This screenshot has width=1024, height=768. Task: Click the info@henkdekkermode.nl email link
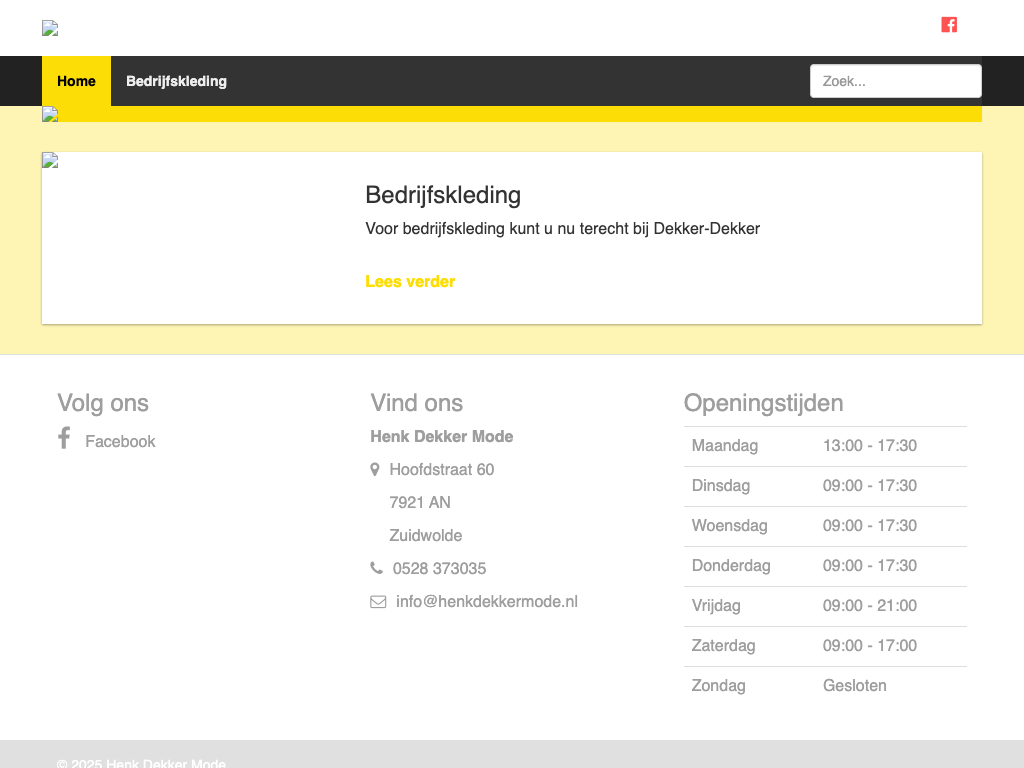tap(486, 601)
